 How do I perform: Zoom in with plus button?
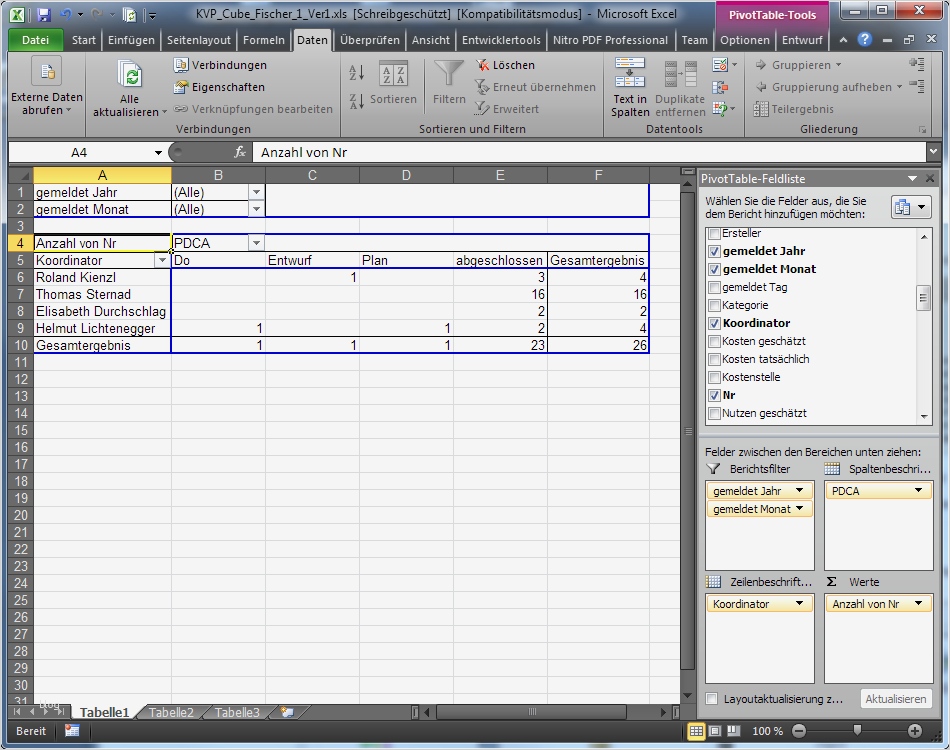click(x=915, y=731)
